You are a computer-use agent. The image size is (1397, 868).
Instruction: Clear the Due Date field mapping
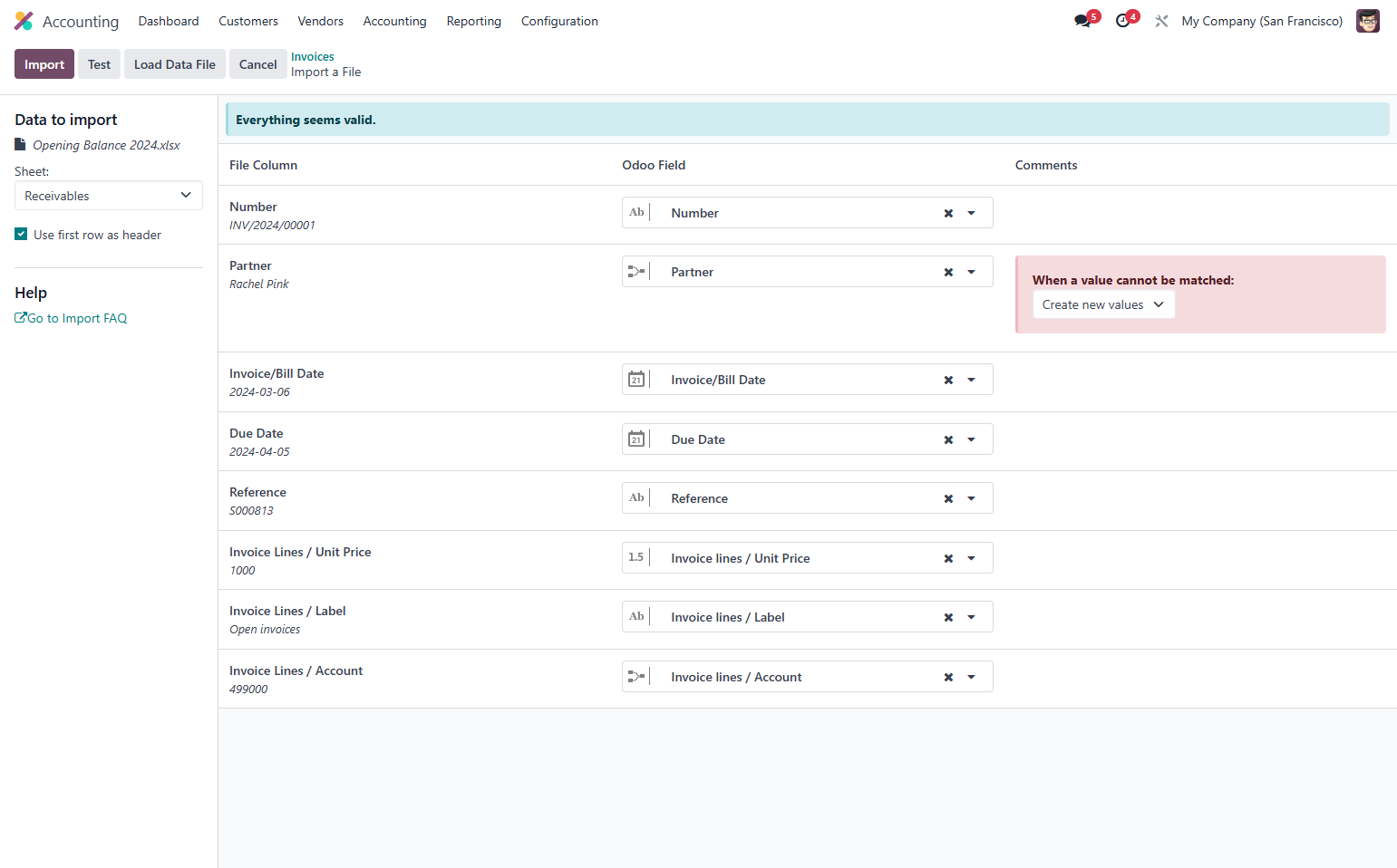(x=948, y=440)
